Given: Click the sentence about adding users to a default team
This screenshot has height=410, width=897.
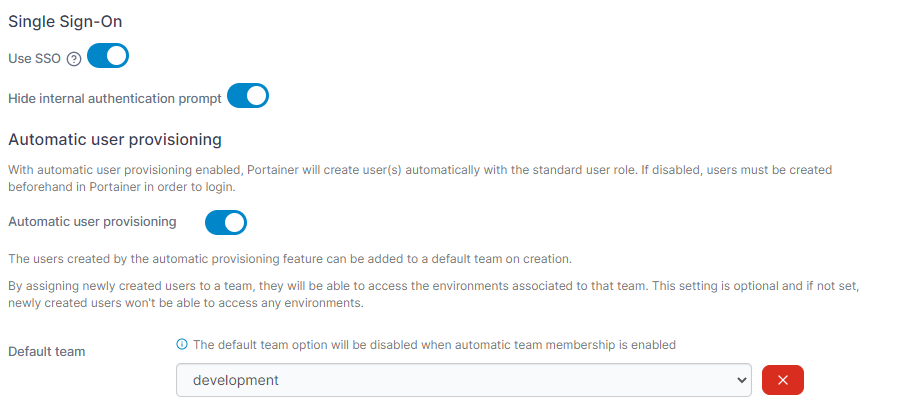Looking at the screenshot, I should (x=290, y=259).
